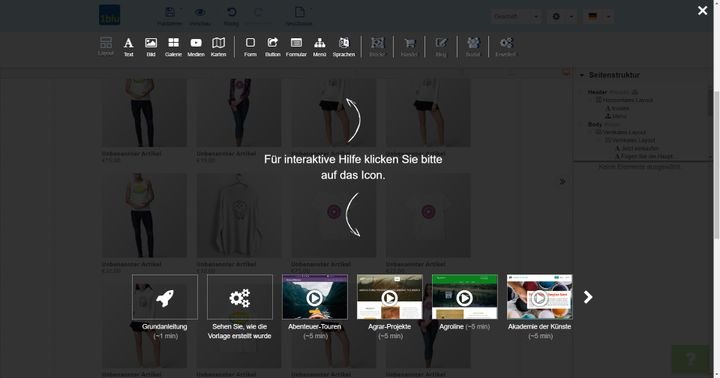The height and width of the screenshot is (378, 720).
Task: Open the dimmed Handel shop tool
Action: click(x=409, y=47)
